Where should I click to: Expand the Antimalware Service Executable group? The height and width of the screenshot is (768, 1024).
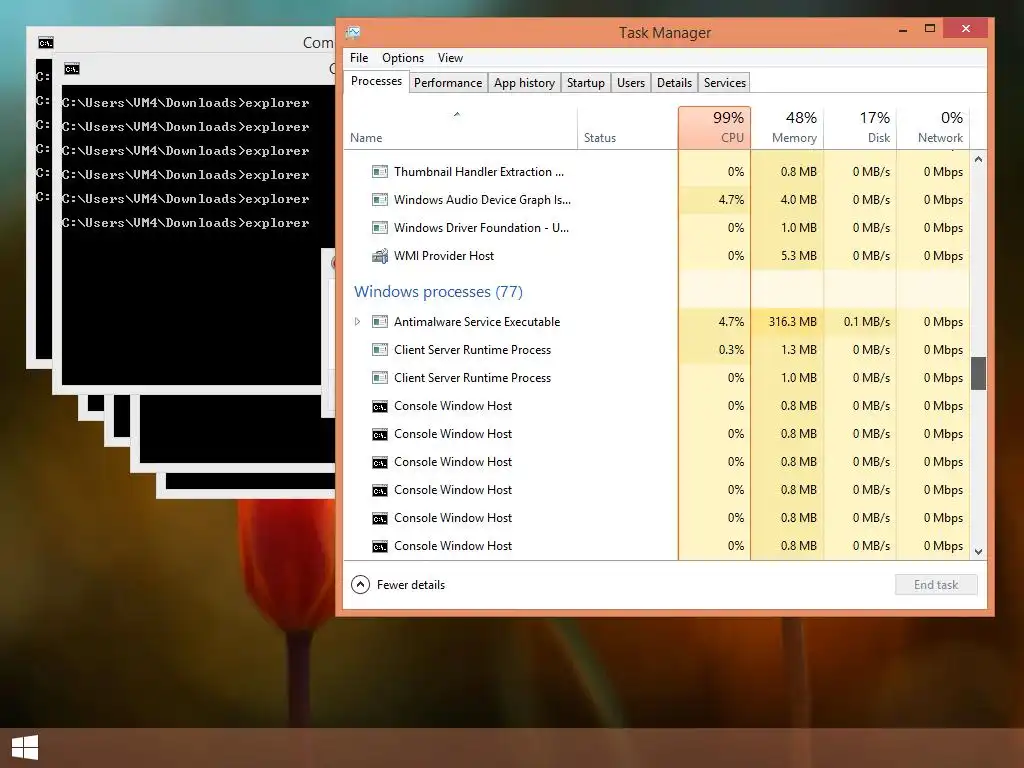(357, 321)
